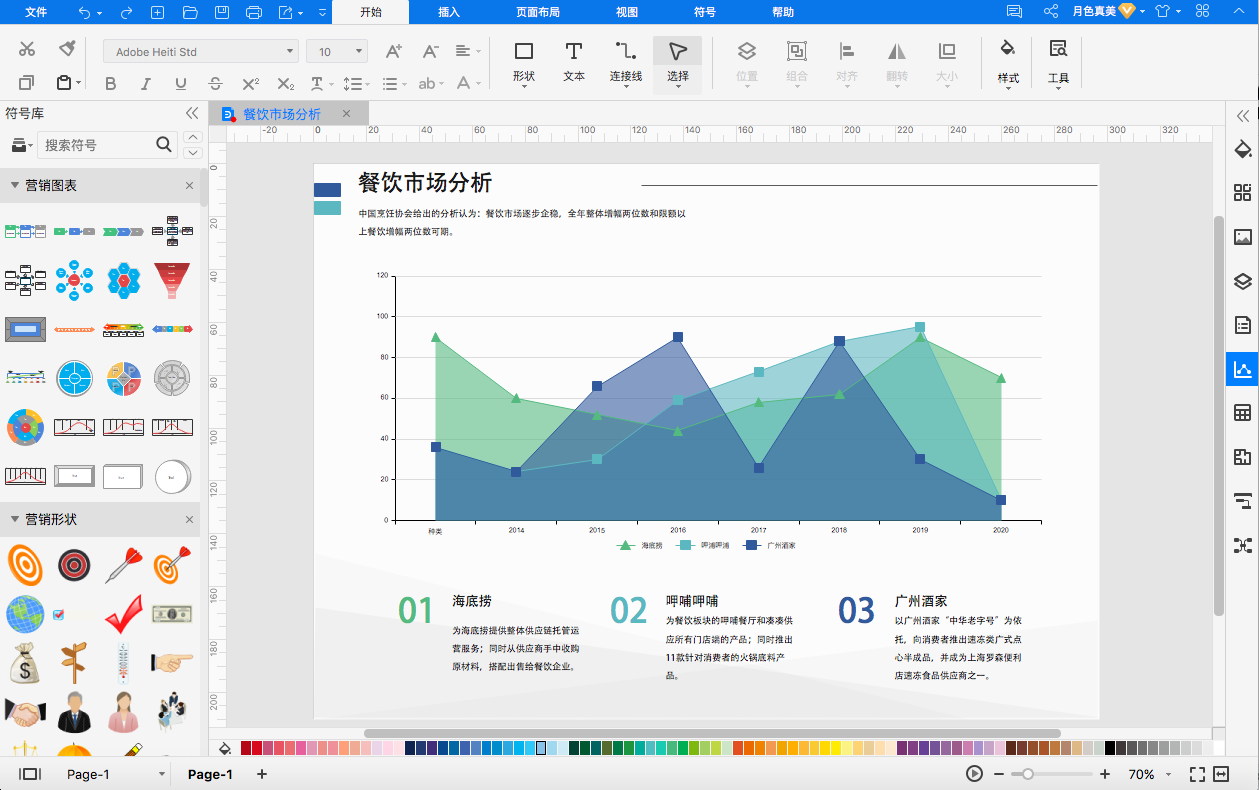The width and height of the screenshot is (1259, 790).
Task: Switch to the 页面布局 tab
Action: [538, 12]
